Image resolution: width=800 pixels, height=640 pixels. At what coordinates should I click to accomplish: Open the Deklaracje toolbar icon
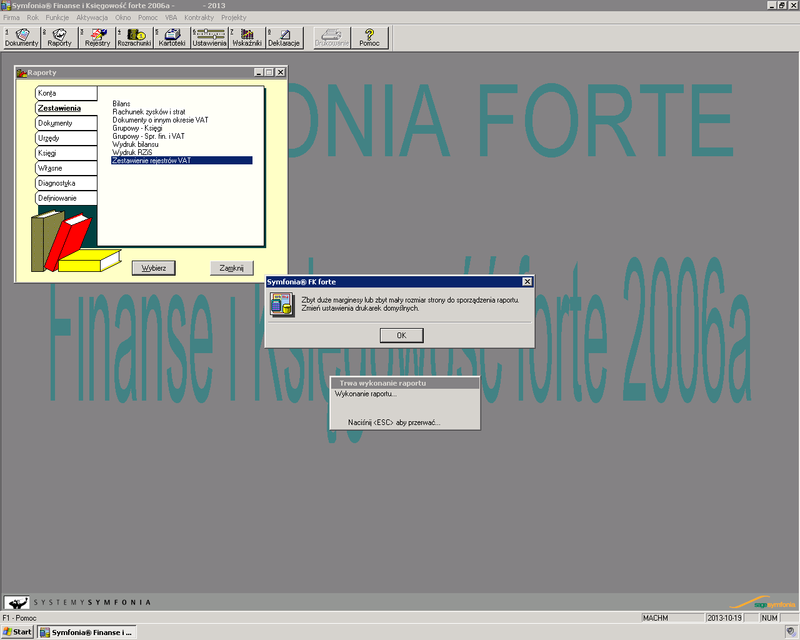pyautogui.click(x=284, y=38)
